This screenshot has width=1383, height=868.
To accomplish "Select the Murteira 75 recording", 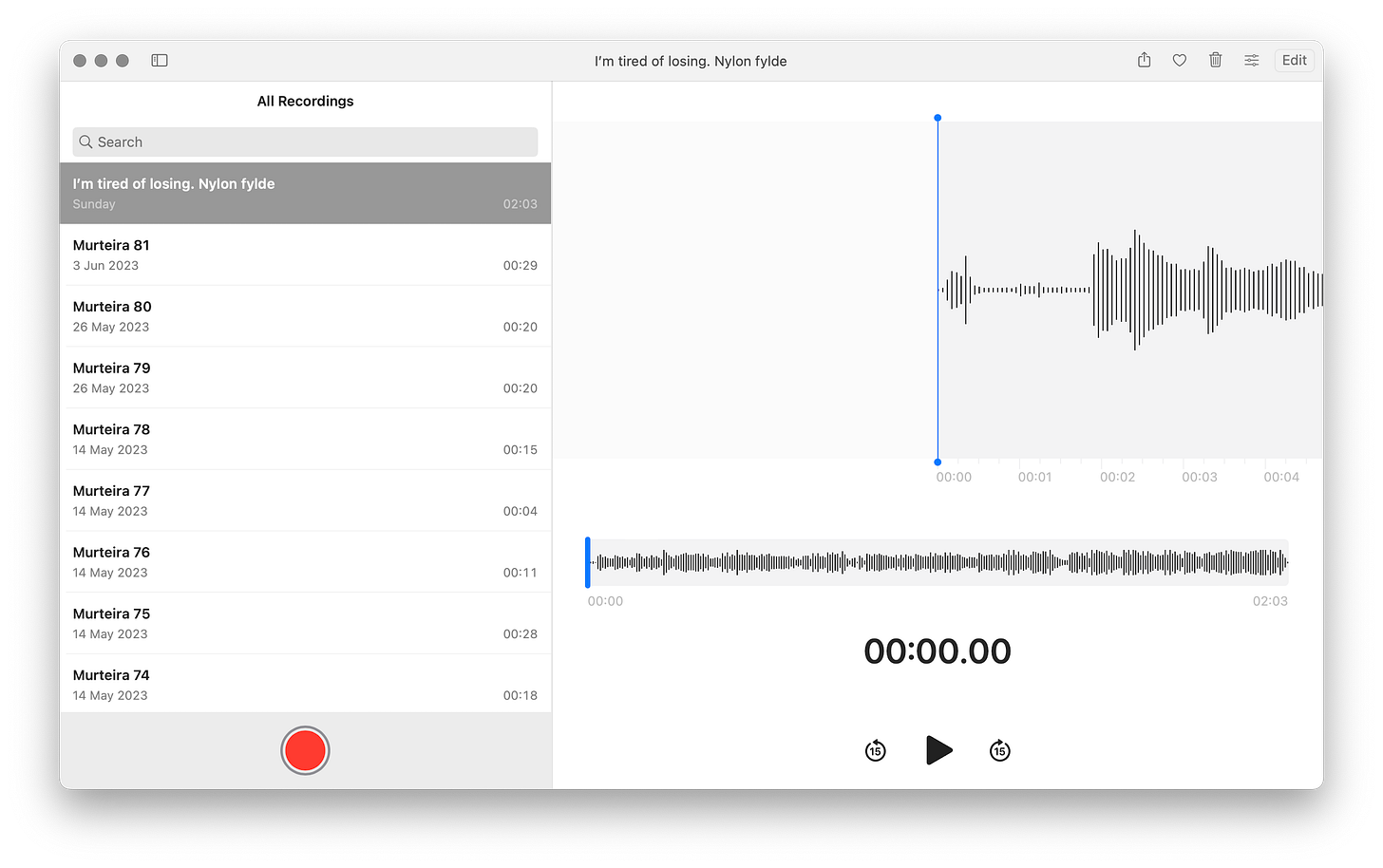I will (305, 623).
